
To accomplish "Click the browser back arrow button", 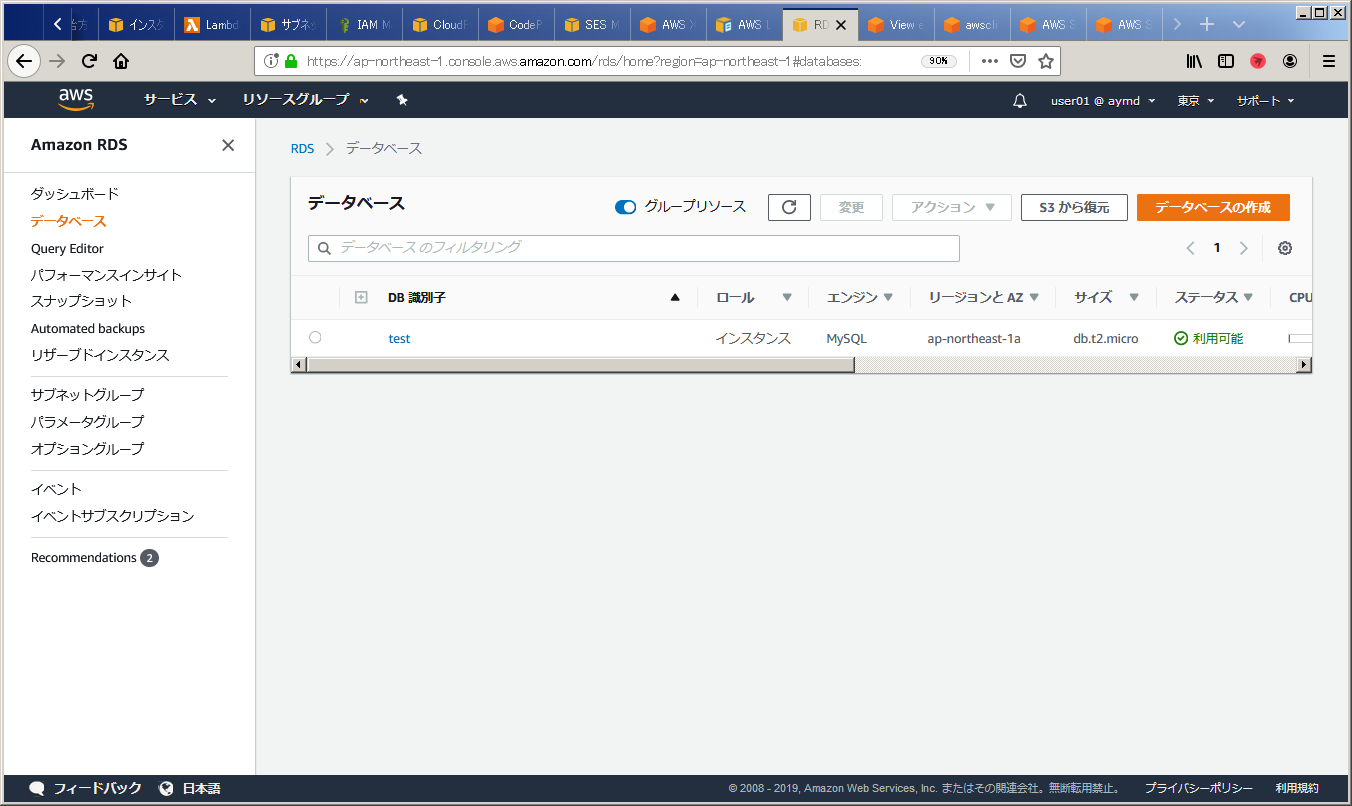I will pos(25,61).
